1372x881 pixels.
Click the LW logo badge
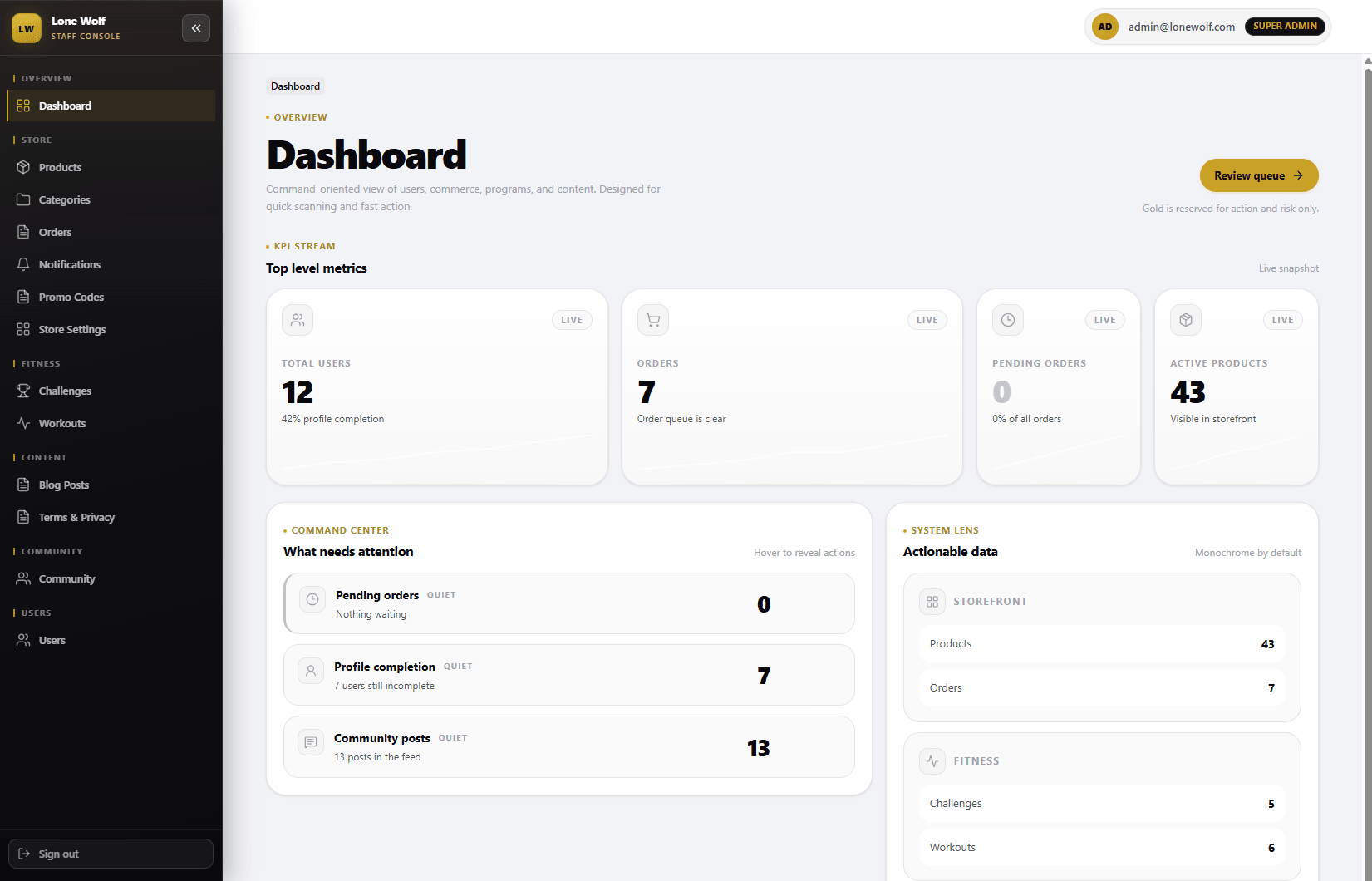pos(27,28)
